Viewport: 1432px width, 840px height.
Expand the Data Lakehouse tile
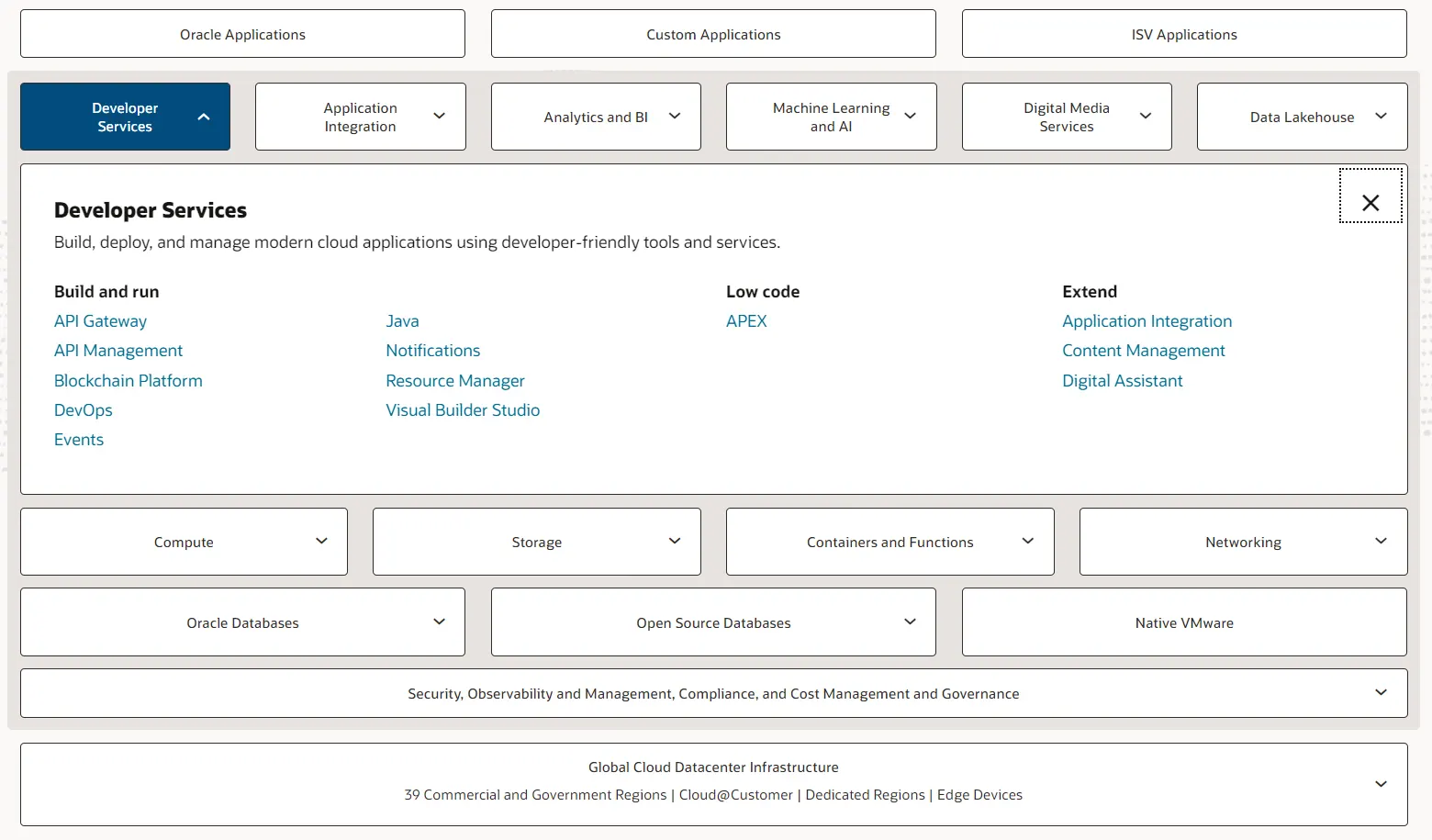tap(1302, 117)
